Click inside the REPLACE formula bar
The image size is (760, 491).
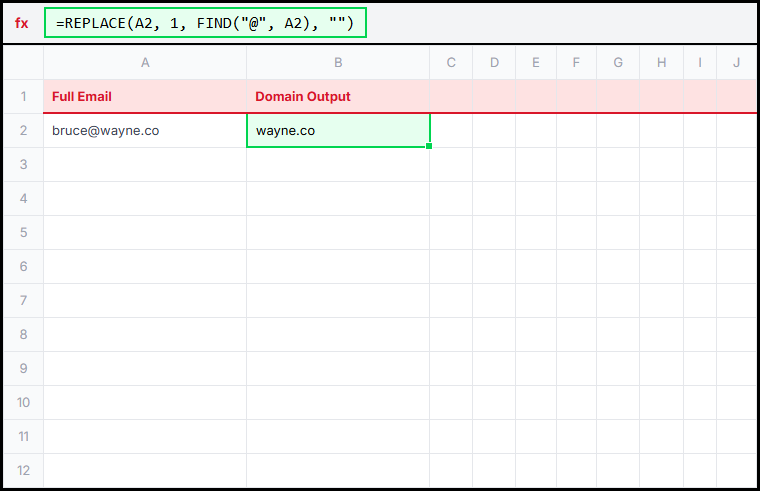pyautogui.click(x=205, y=23)
